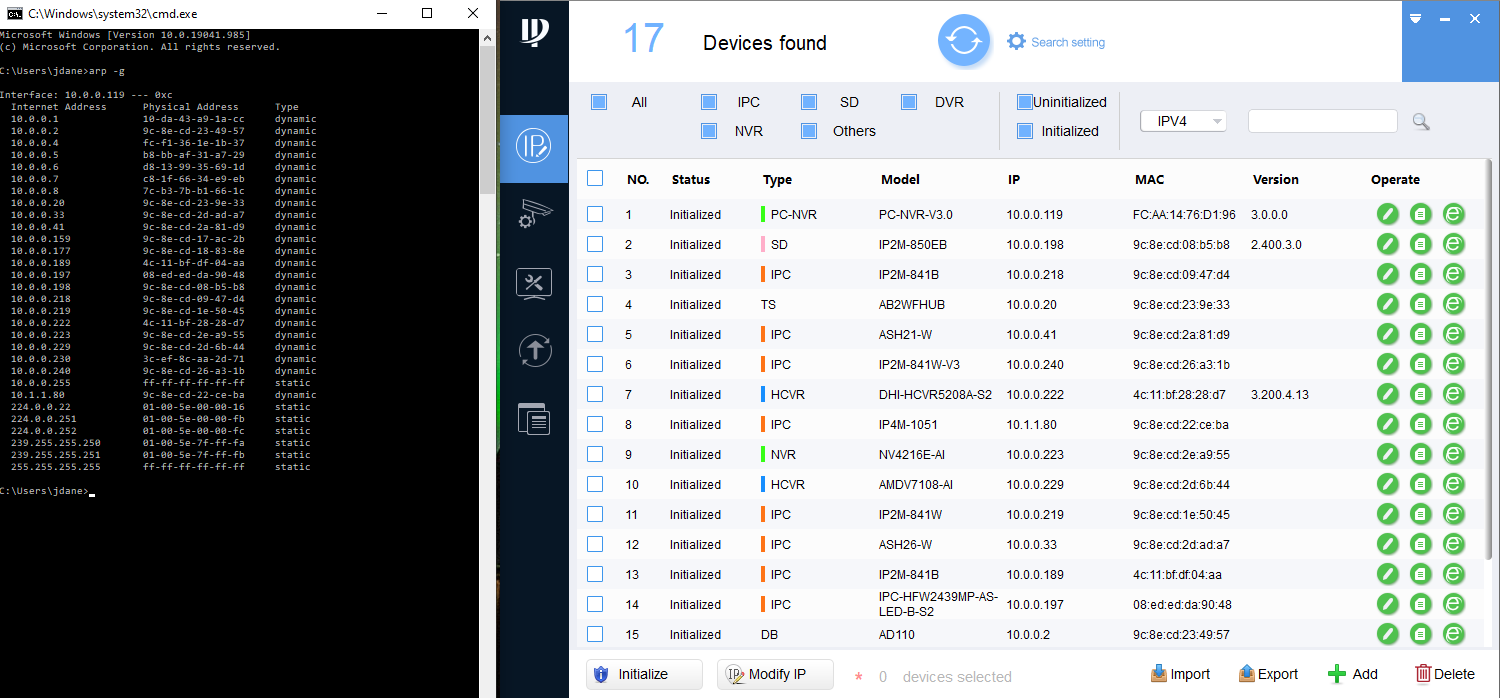The height and width of the screenshot is (698, 1500).
Task: Click the cmd.exe window title bar icon
Action: click(x=14, y=14)
